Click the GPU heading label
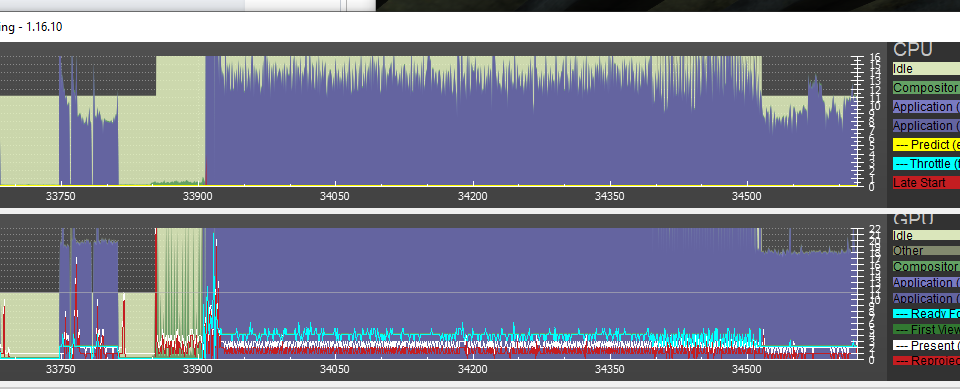The width and height of the screenshot is (960, 389). click(913, 219)
